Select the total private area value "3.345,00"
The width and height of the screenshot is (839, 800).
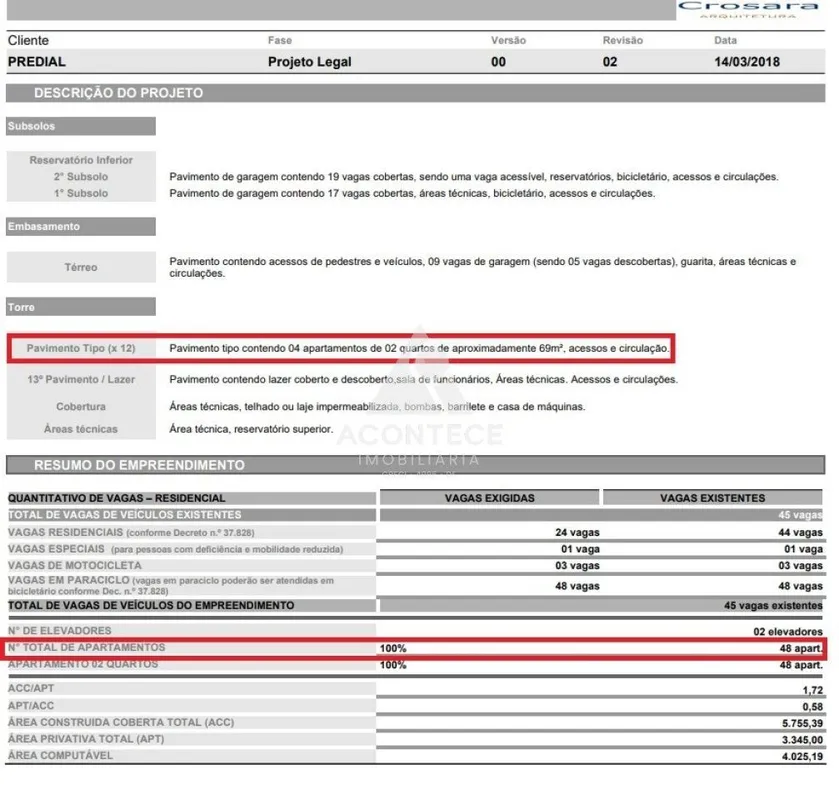pos(802,740)
